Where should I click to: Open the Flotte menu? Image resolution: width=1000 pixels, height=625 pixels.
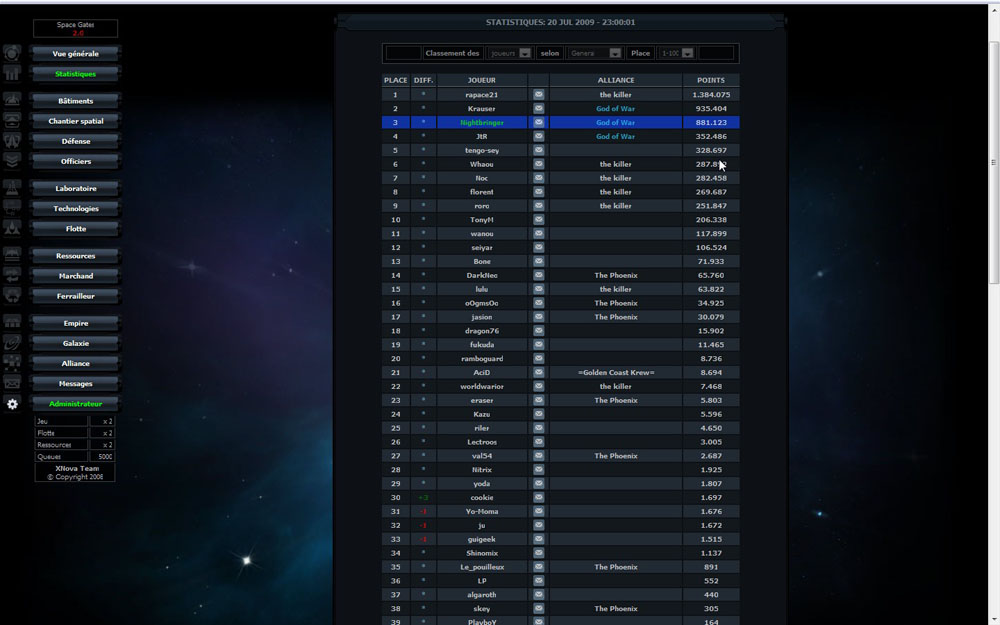75,229
